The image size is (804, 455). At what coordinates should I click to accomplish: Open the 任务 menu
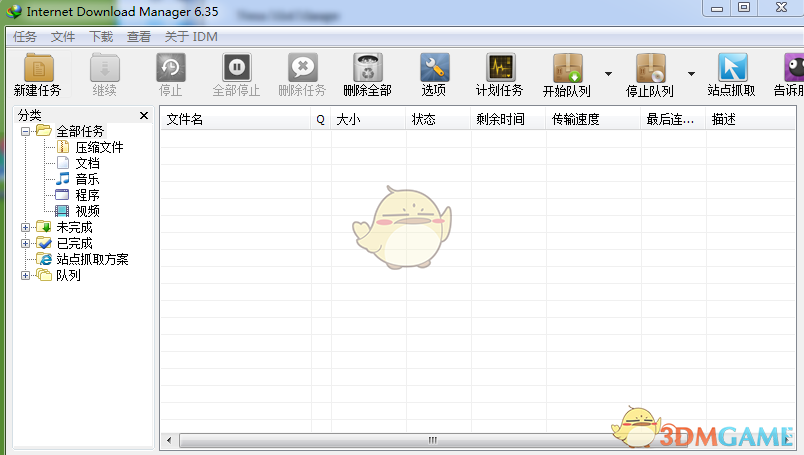tap(25, 37)
